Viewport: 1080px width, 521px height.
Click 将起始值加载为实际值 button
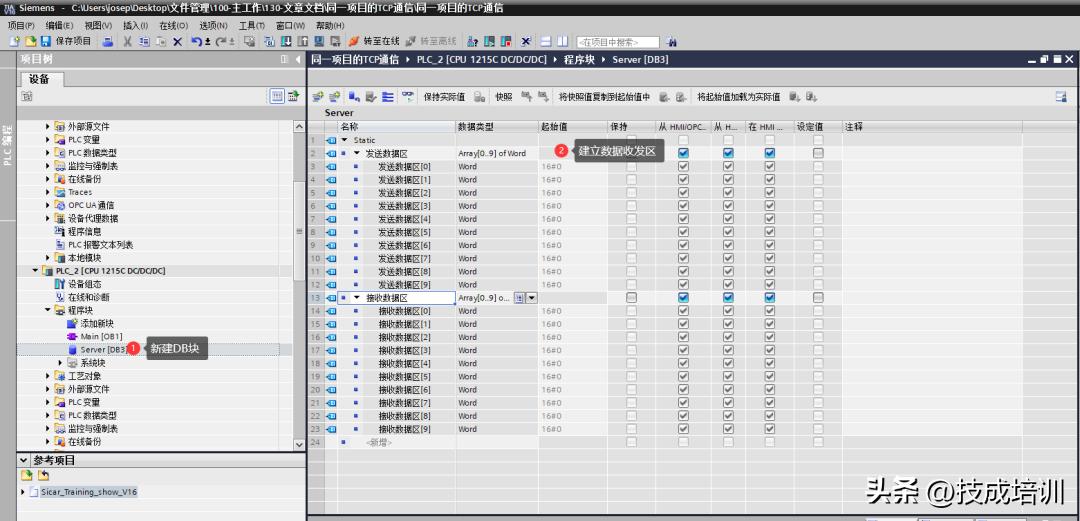coord(739,96)
